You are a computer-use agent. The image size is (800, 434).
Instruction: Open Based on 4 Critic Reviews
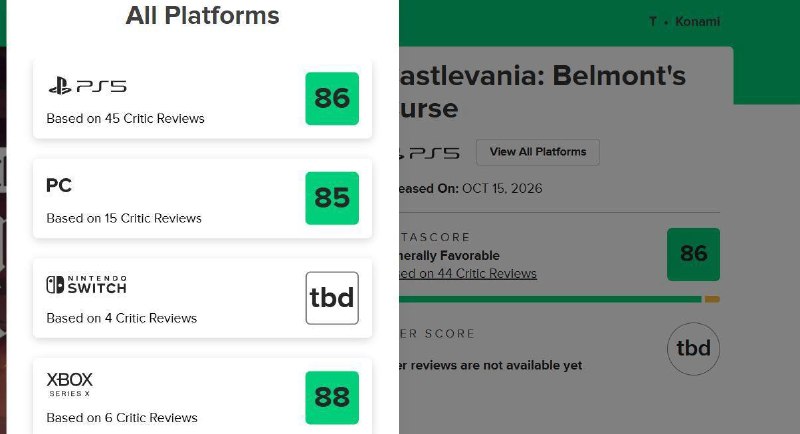pyautogui.click(x=121, y=318)
